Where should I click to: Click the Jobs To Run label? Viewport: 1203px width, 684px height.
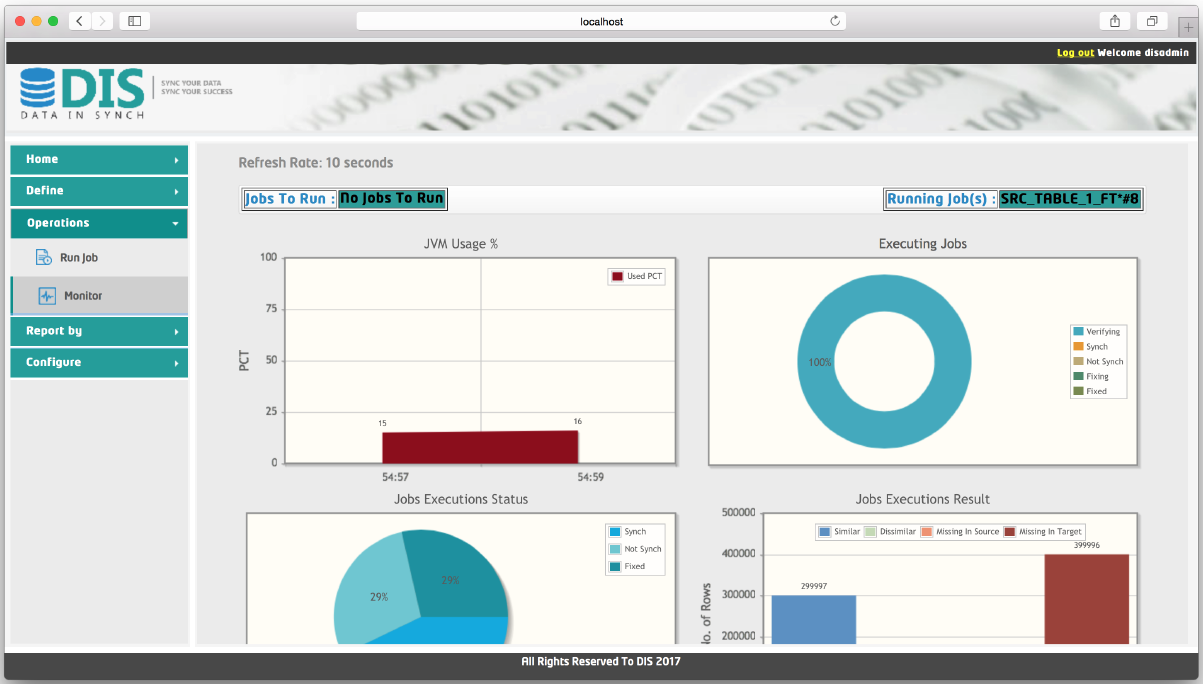(x=290, y=199)
